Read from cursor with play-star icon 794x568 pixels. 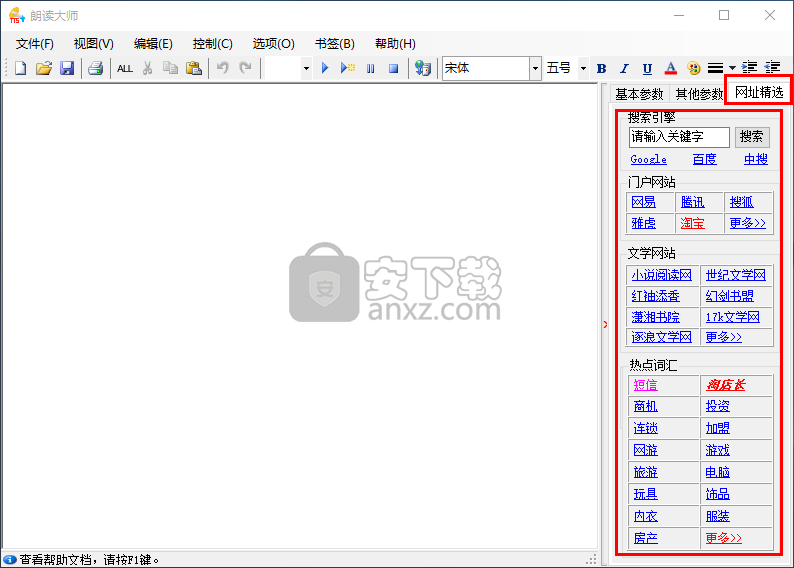point(347,68)
